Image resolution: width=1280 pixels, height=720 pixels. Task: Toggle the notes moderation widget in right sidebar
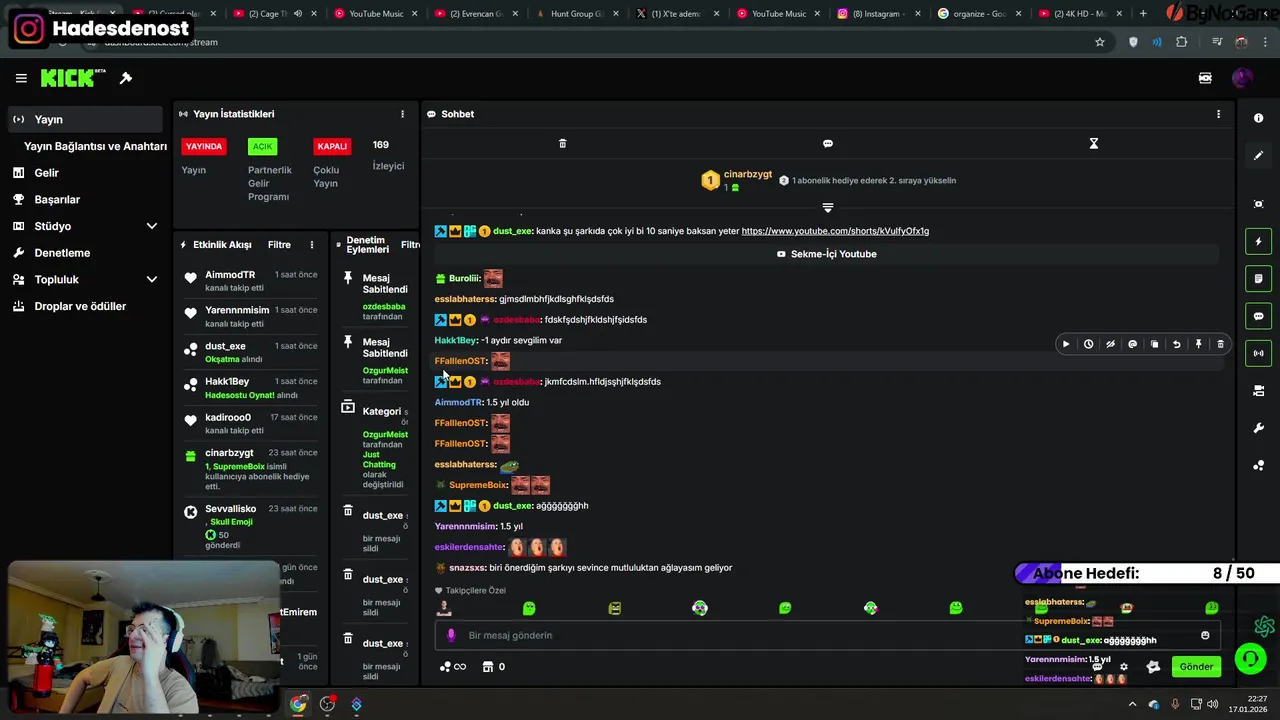(1258, 278)
